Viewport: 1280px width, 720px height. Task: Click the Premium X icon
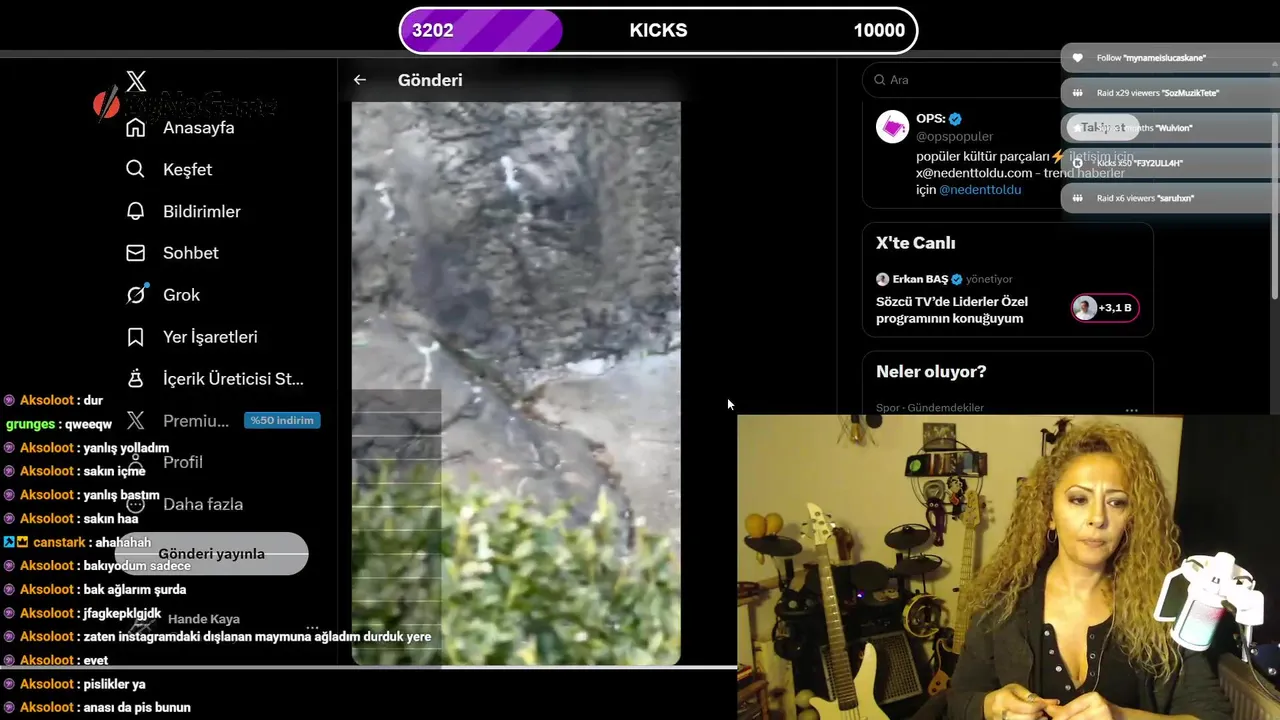[136, 421]
